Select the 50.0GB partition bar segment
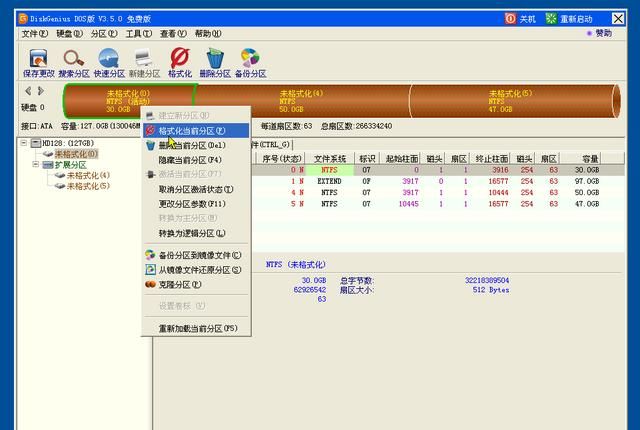The height and width of the screenshot is (430, 640). (x=302, y=101)
